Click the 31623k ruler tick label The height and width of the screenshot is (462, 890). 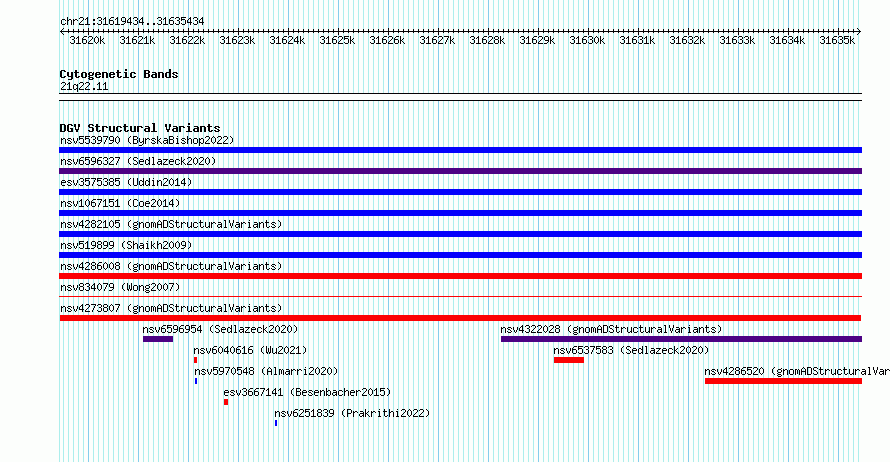pyautogui.click(x=237, y=41)
